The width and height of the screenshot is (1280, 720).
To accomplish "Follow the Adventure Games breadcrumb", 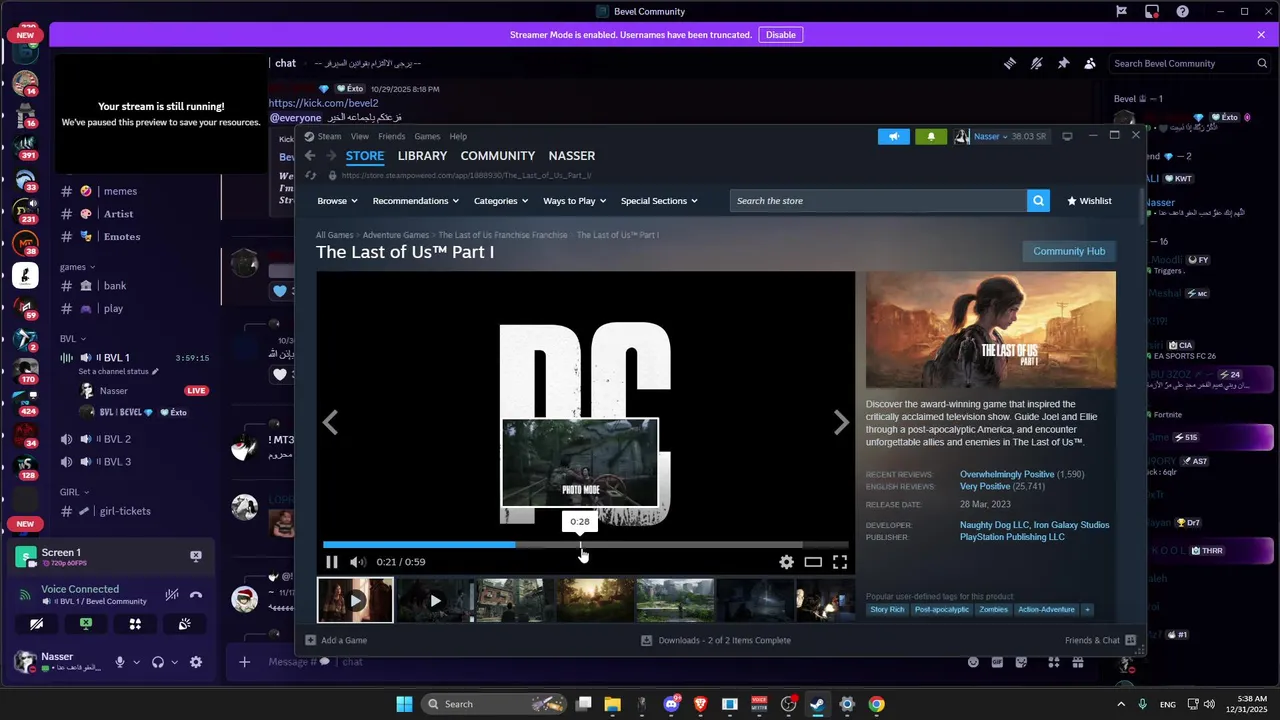I will pos(396,235).
